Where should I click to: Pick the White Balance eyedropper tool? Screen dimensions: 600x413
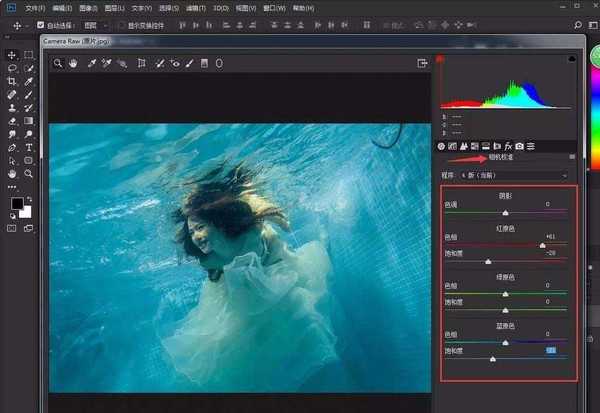click(x=92, y=63)
